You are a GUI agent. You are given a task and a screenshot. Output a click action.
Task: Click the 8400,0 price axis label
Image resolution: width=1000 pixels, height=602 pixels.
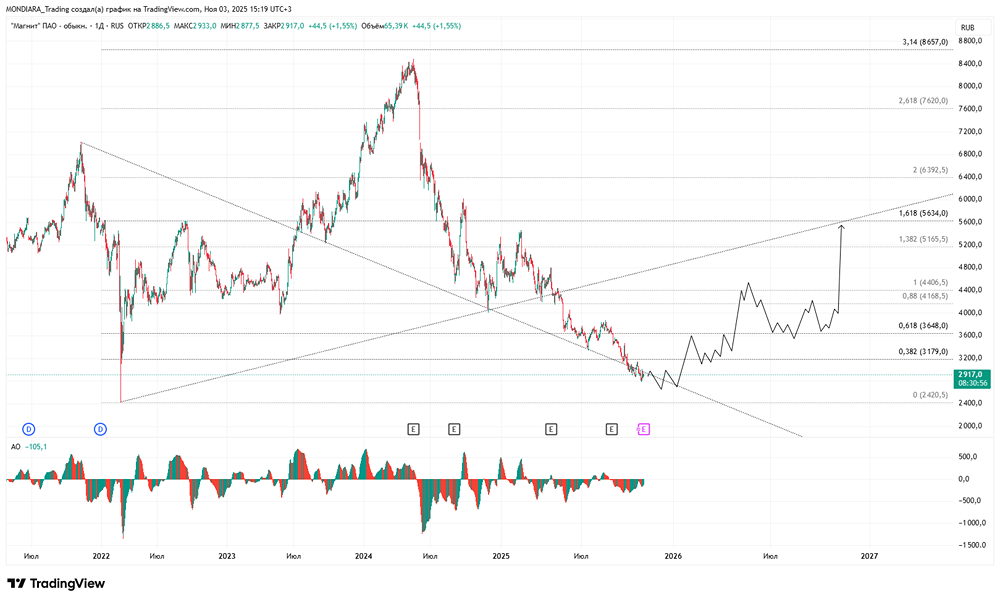click(x=971, y=64)
